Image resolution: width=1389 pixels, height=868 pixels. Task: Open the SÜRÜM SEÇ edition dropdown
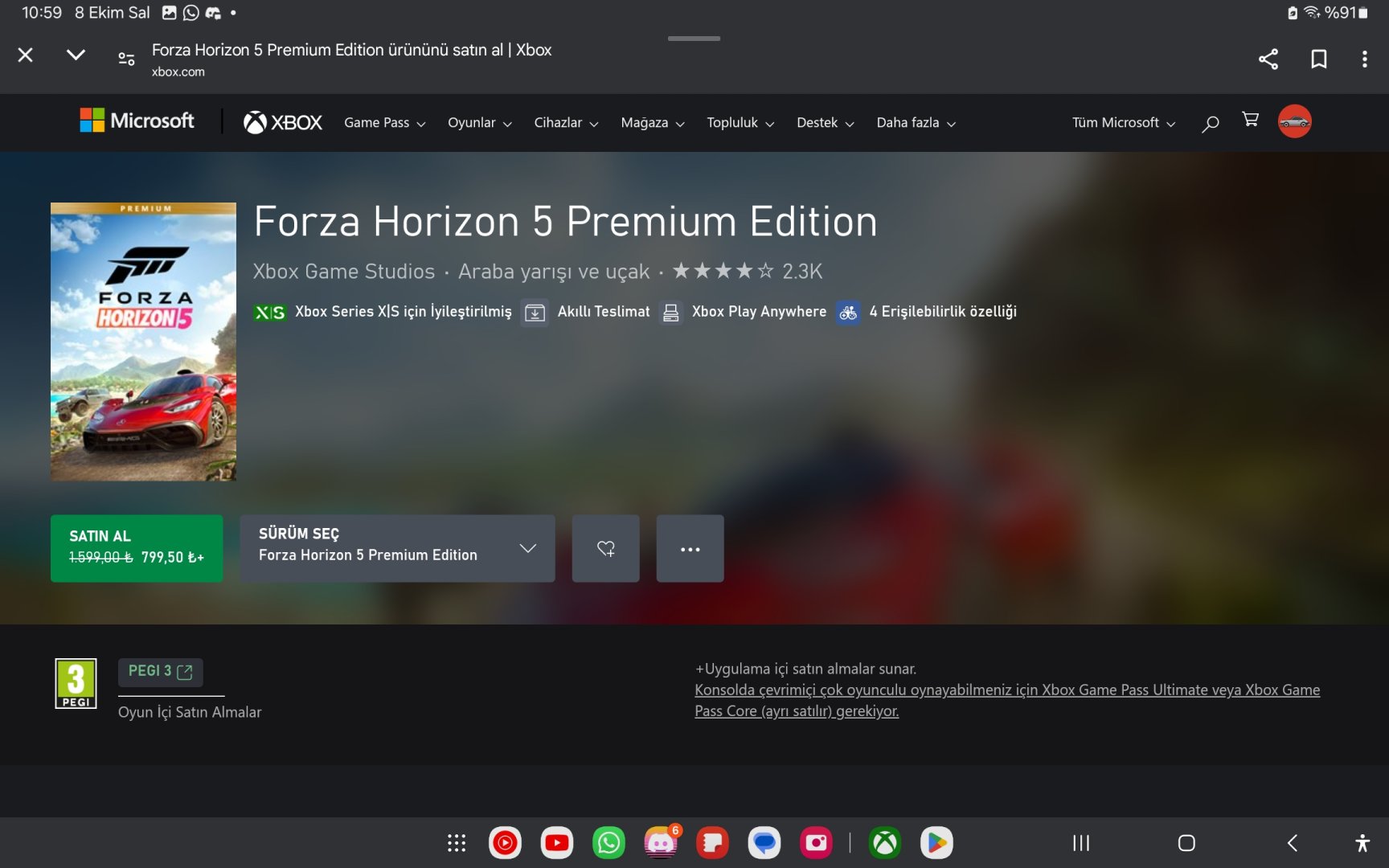[397, 548]
